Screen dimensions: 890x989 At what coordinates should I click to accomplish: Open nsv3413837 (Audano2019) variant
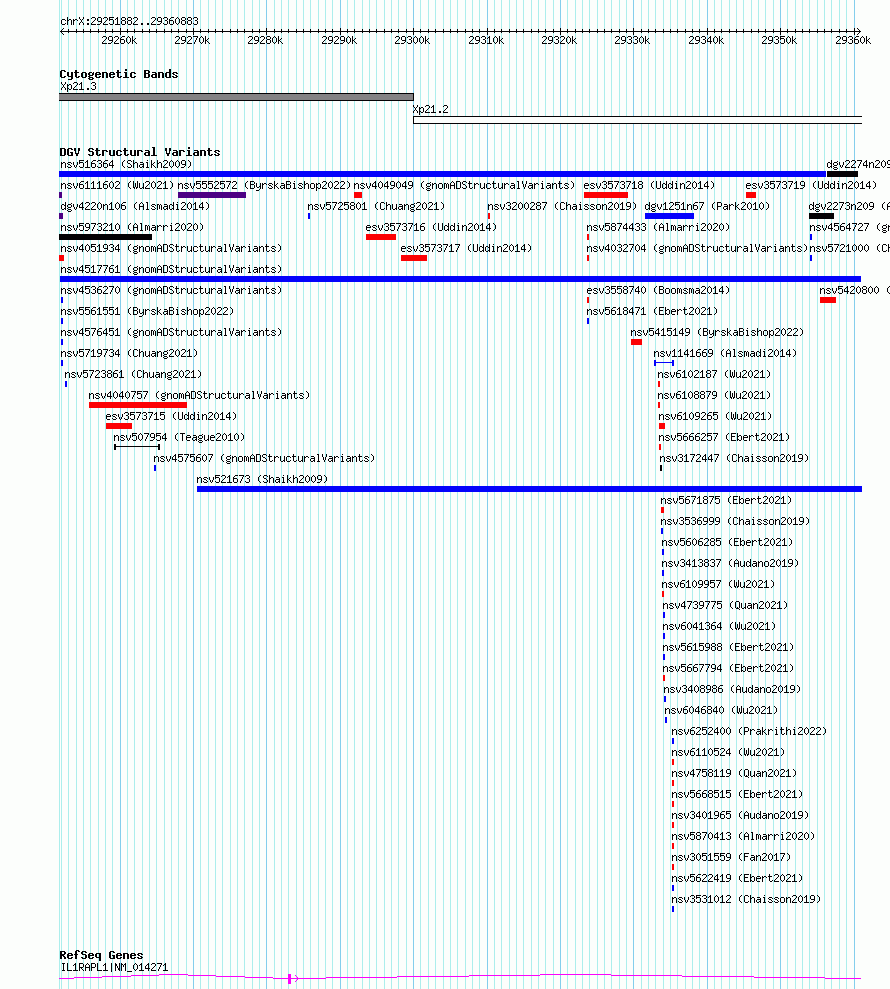point(730,563)
